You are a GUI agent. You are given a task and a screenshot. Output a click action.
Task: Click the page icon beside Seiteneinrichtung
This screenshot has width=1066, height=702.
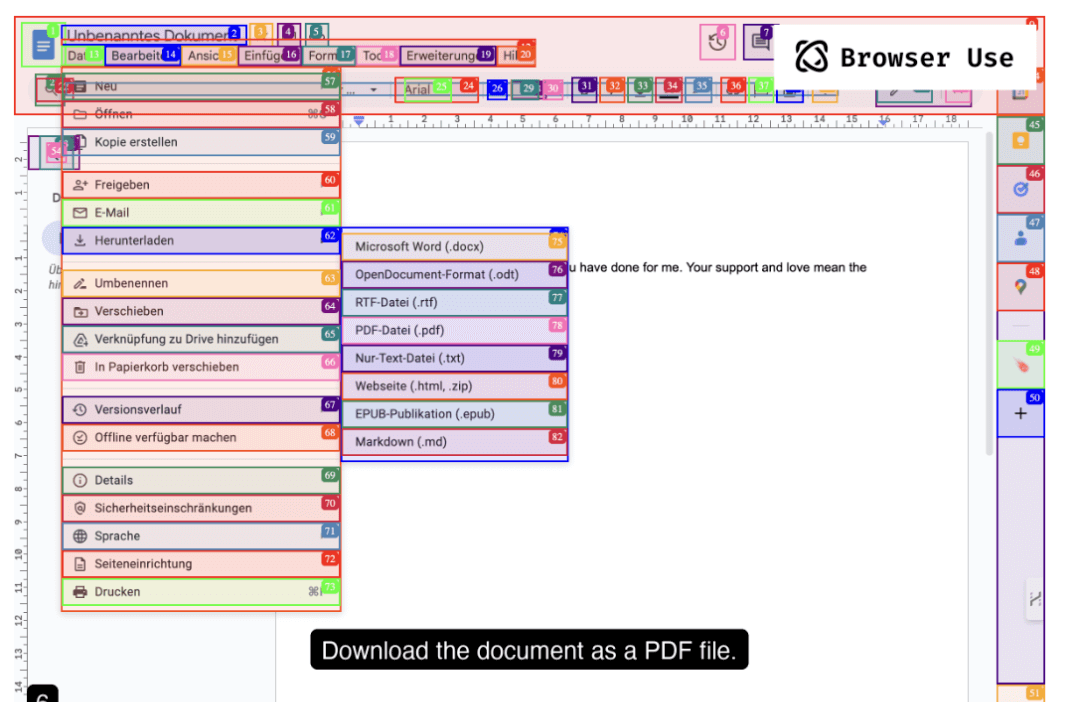coord(80,564)
